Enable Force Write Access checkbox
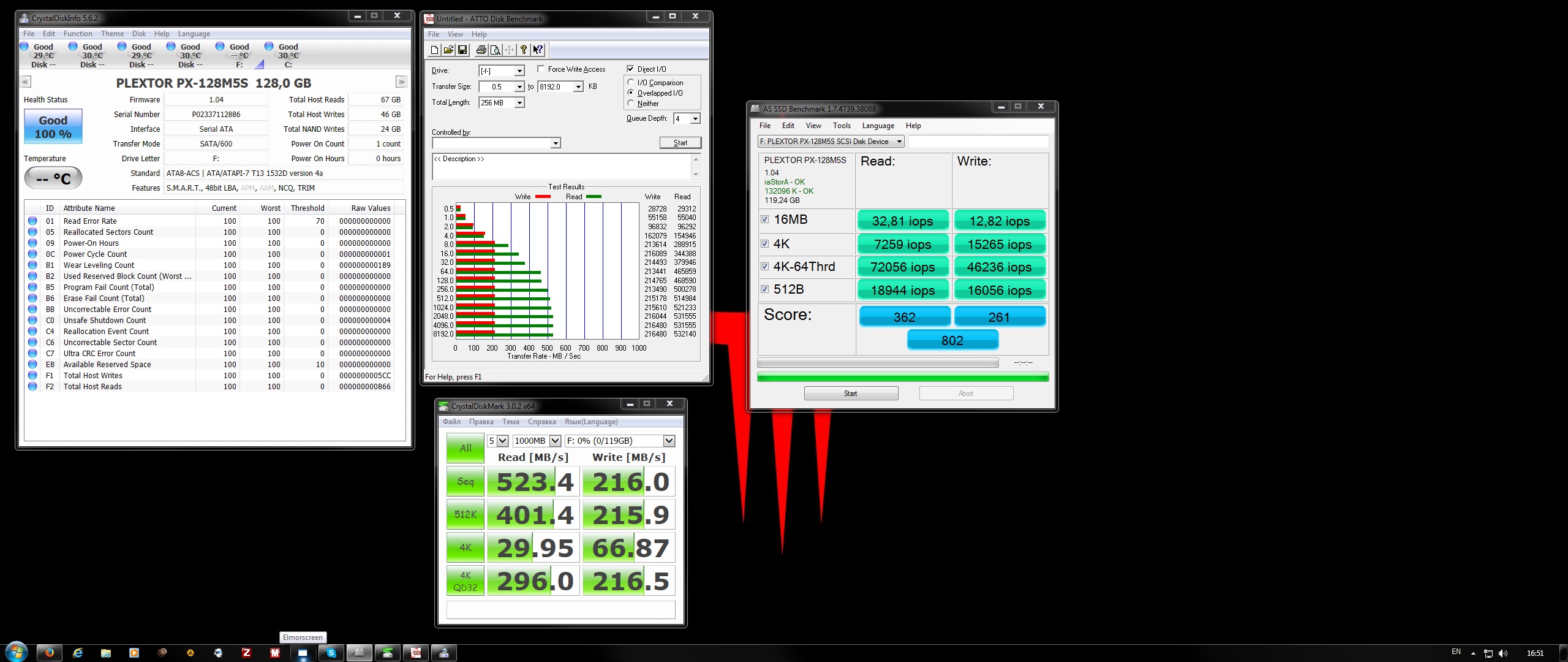1568x662 pixels. click(541, 69)
